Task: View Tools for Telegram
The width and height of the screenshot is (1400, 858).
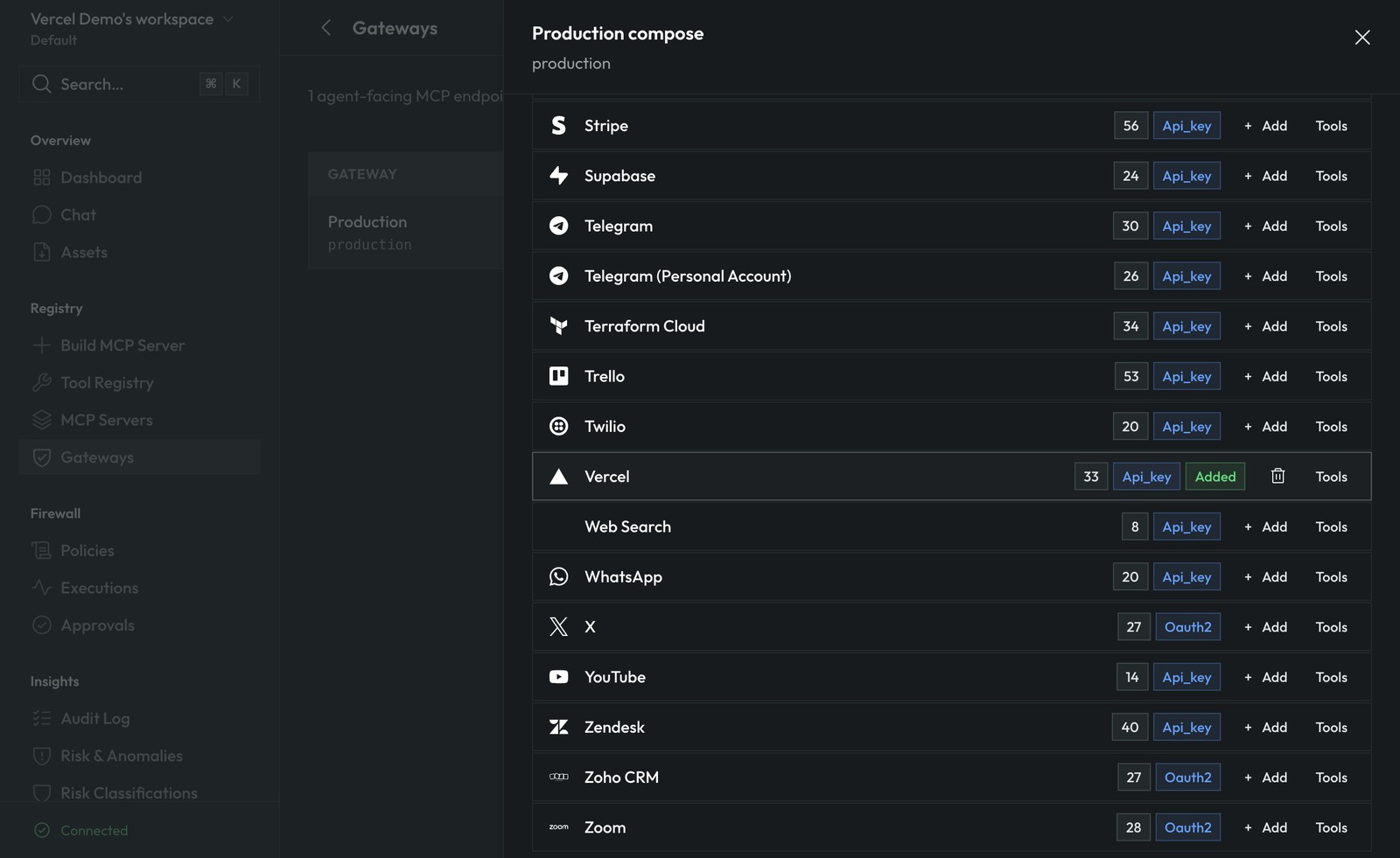Action: (1331, 226)
